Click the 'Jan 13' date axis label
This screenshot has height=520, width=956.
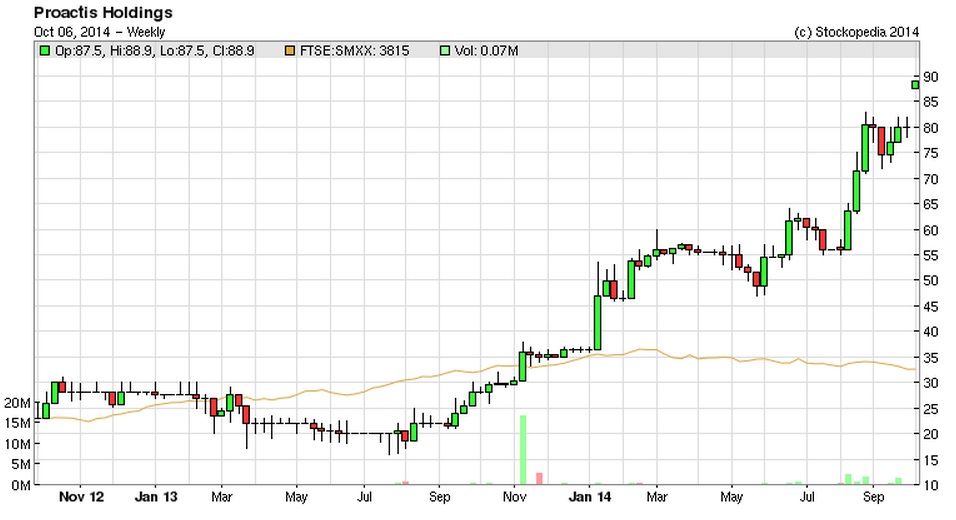tap(155, 497)
